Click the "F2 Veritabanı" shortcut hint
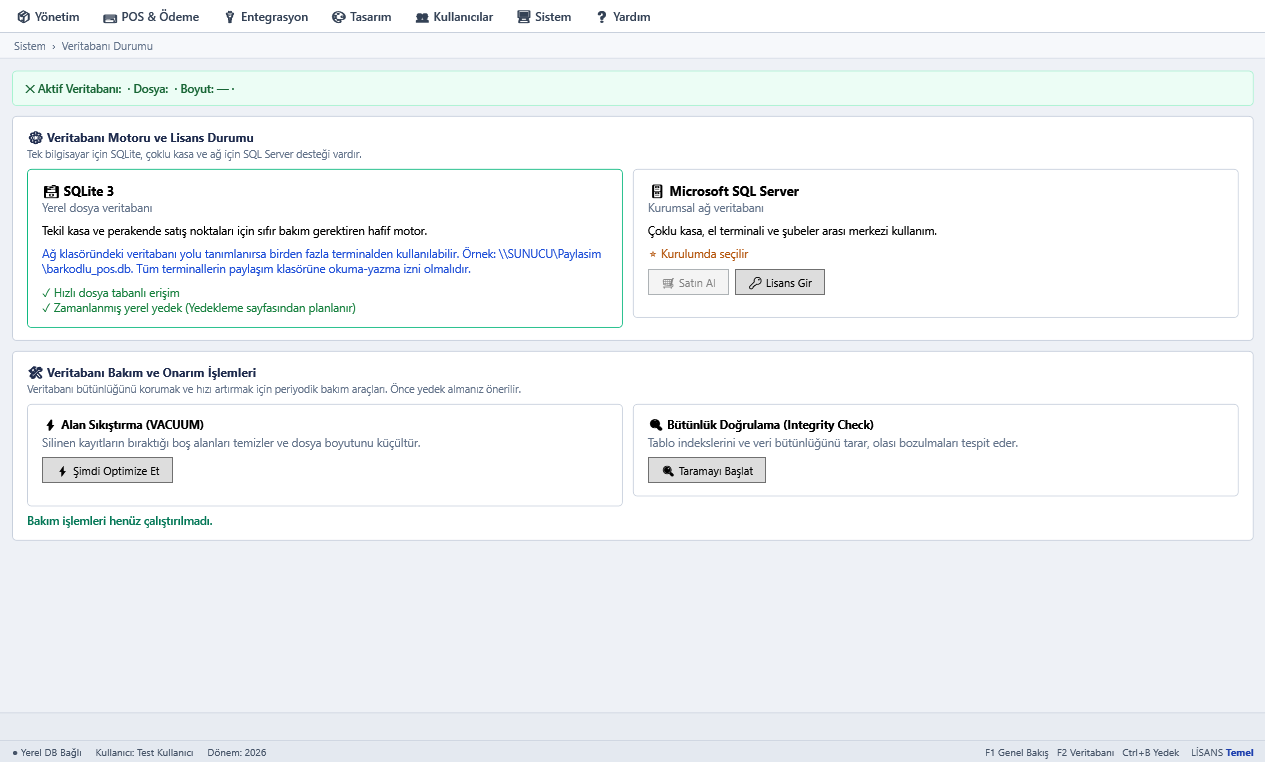 pos(1085,752)
